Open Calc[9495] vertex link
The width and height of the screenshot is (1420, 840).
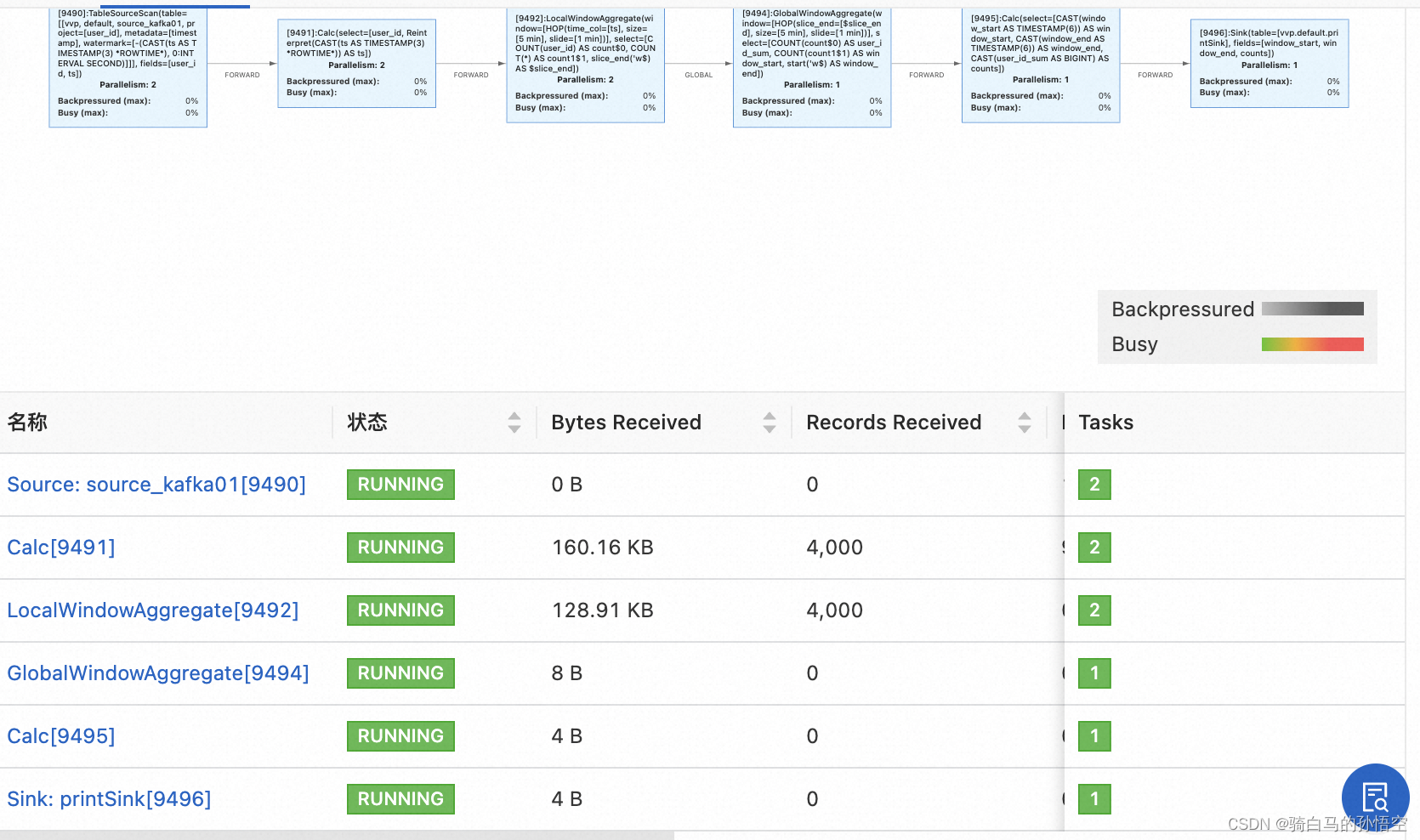click(61, 736)
